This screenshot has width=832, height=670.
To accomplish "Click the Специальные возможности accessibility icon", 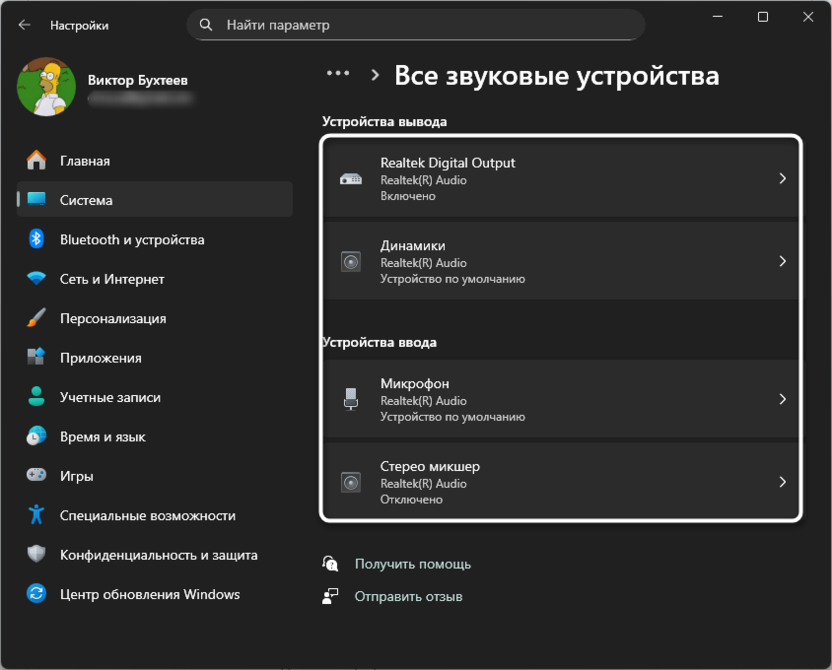I will 37,514.
